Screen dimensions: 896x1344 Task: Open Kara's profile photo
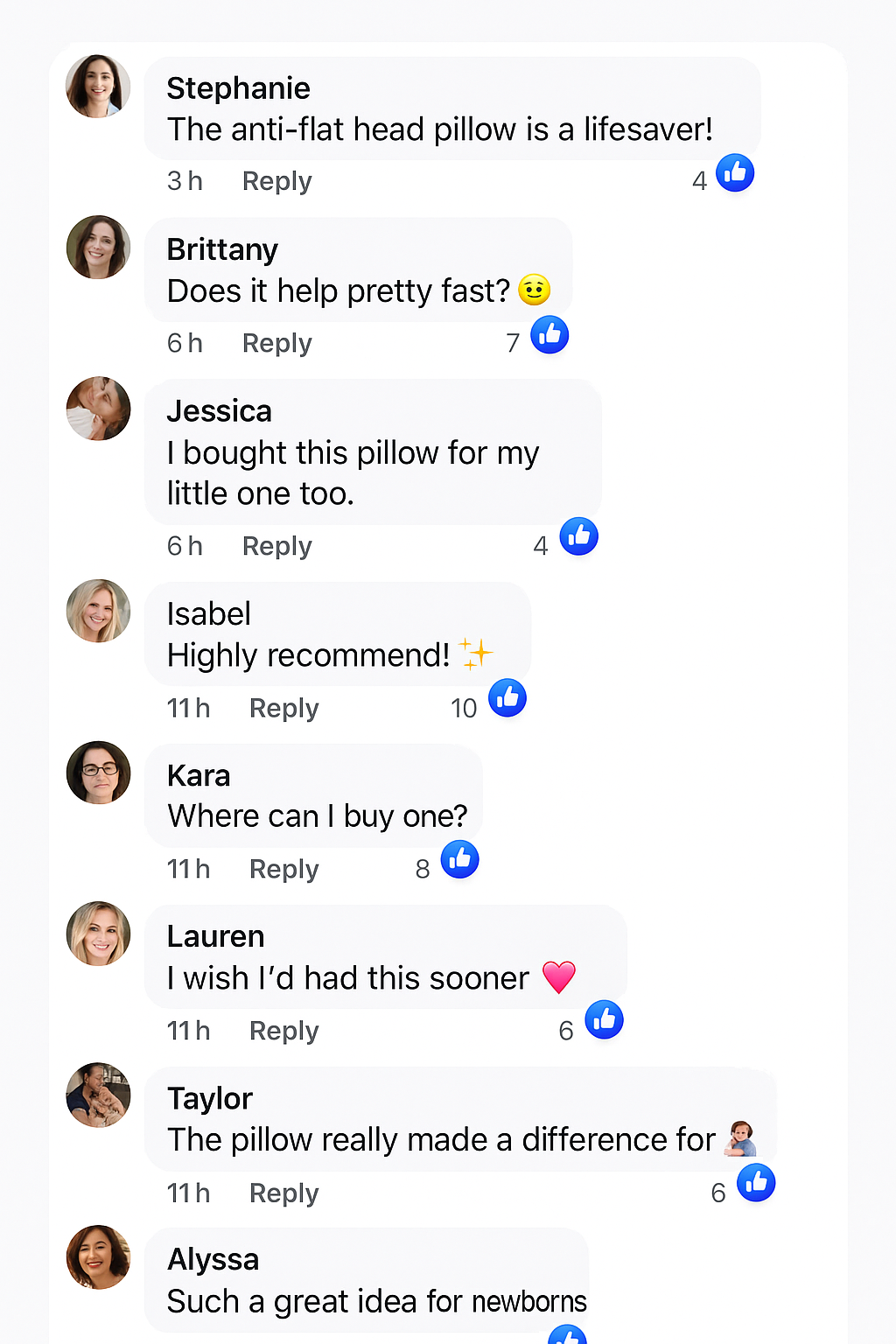[x=98, y=773]
